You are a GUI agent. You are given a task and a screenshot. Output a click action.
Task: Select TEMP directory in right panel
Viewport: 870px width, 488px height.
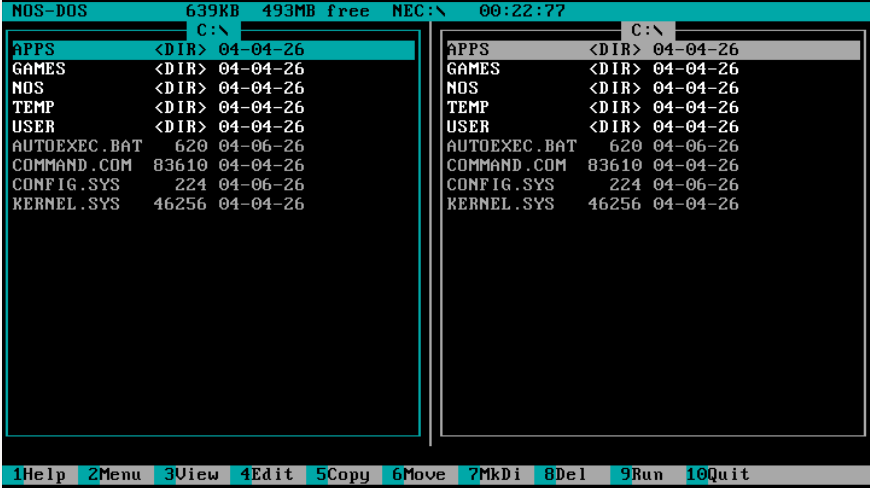pos(654,108)
